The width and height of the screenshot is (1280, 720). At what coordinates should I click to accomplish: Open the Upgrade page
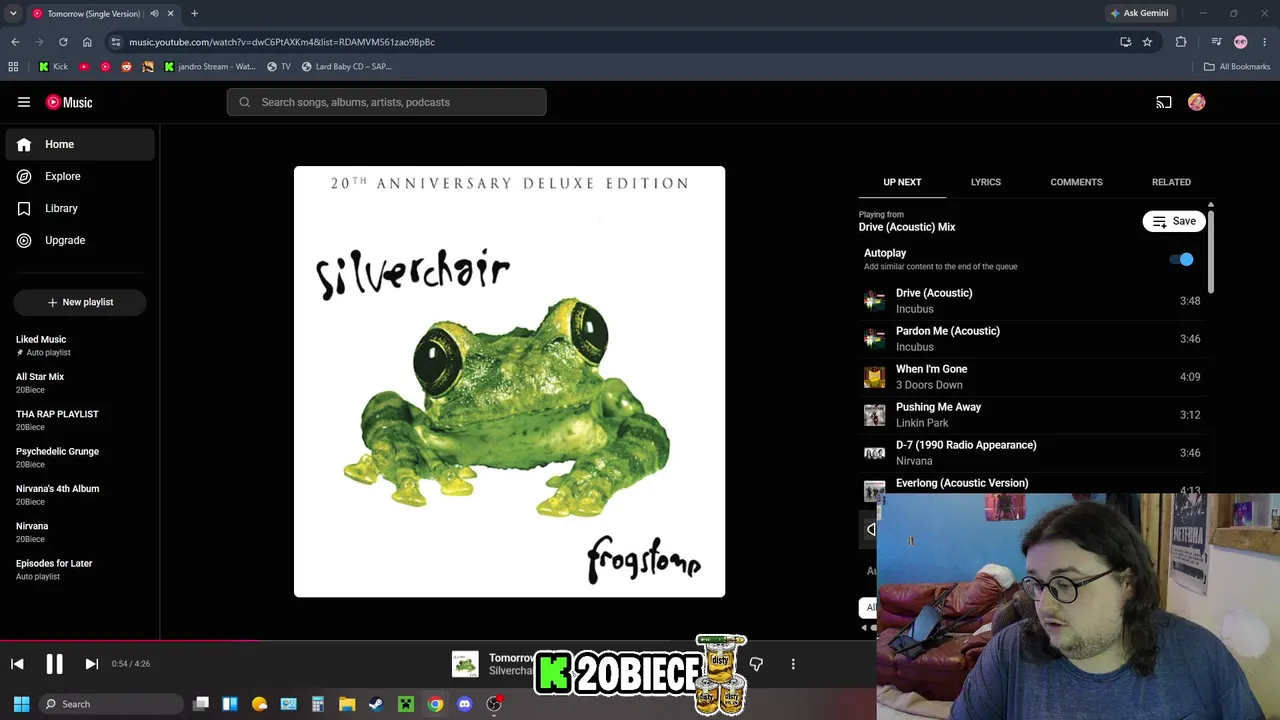coord(80,240)
